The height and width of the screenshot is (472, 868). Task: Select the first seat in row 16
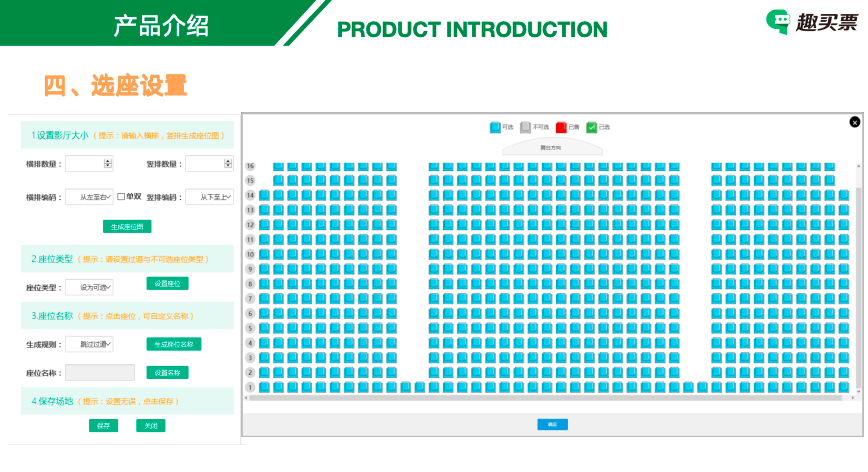click(x=279, y=166)
